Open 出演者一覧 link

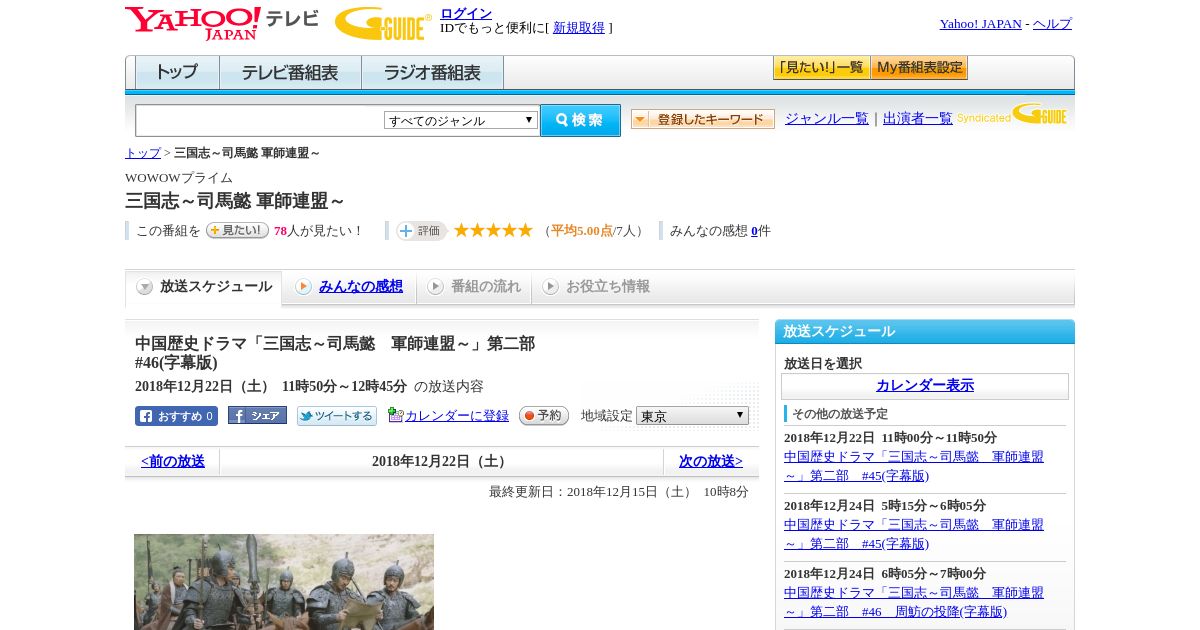[918, 119]
